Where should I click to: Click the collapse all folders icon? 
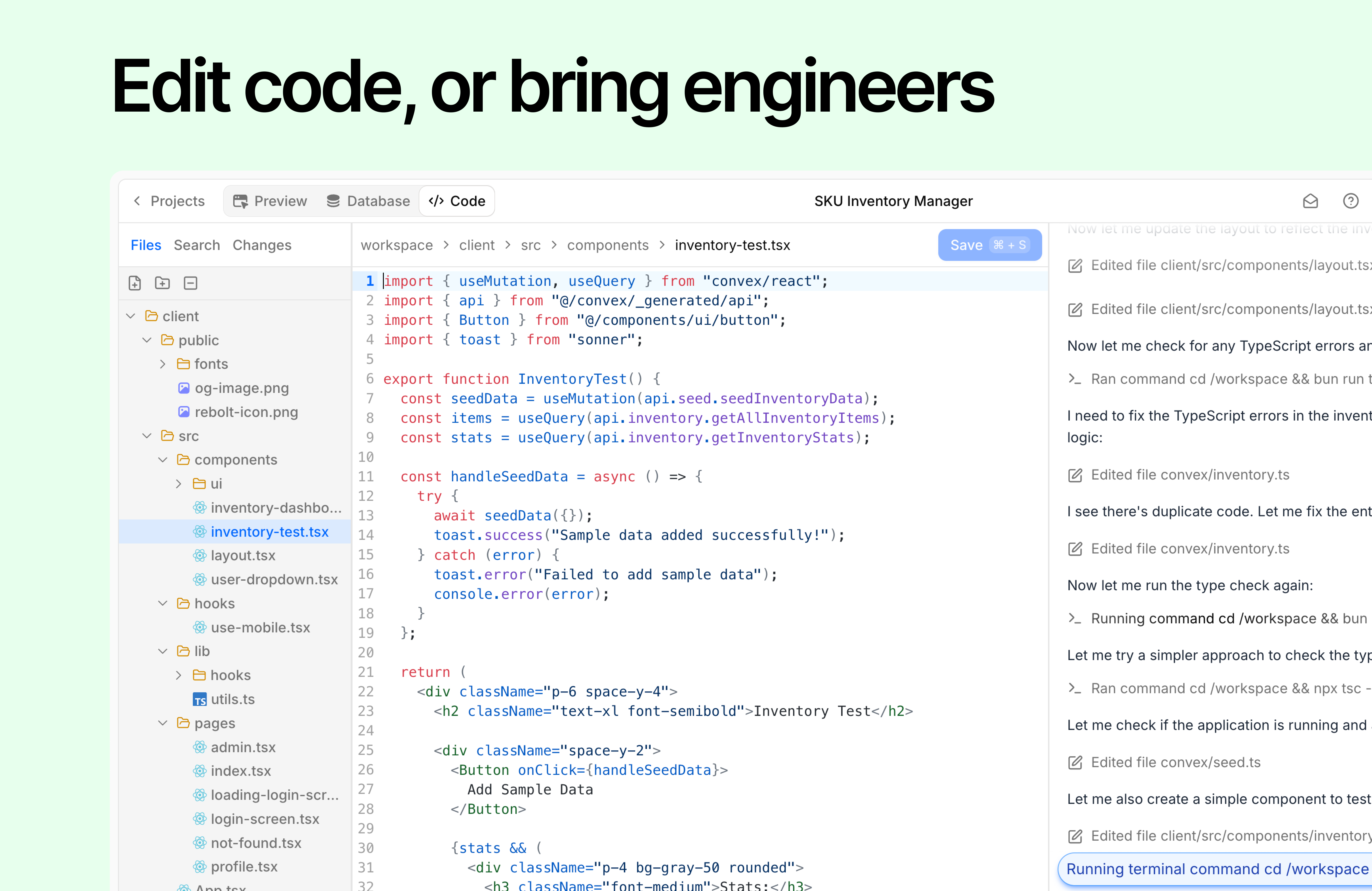pyautogui.click(x=190, y=283)
